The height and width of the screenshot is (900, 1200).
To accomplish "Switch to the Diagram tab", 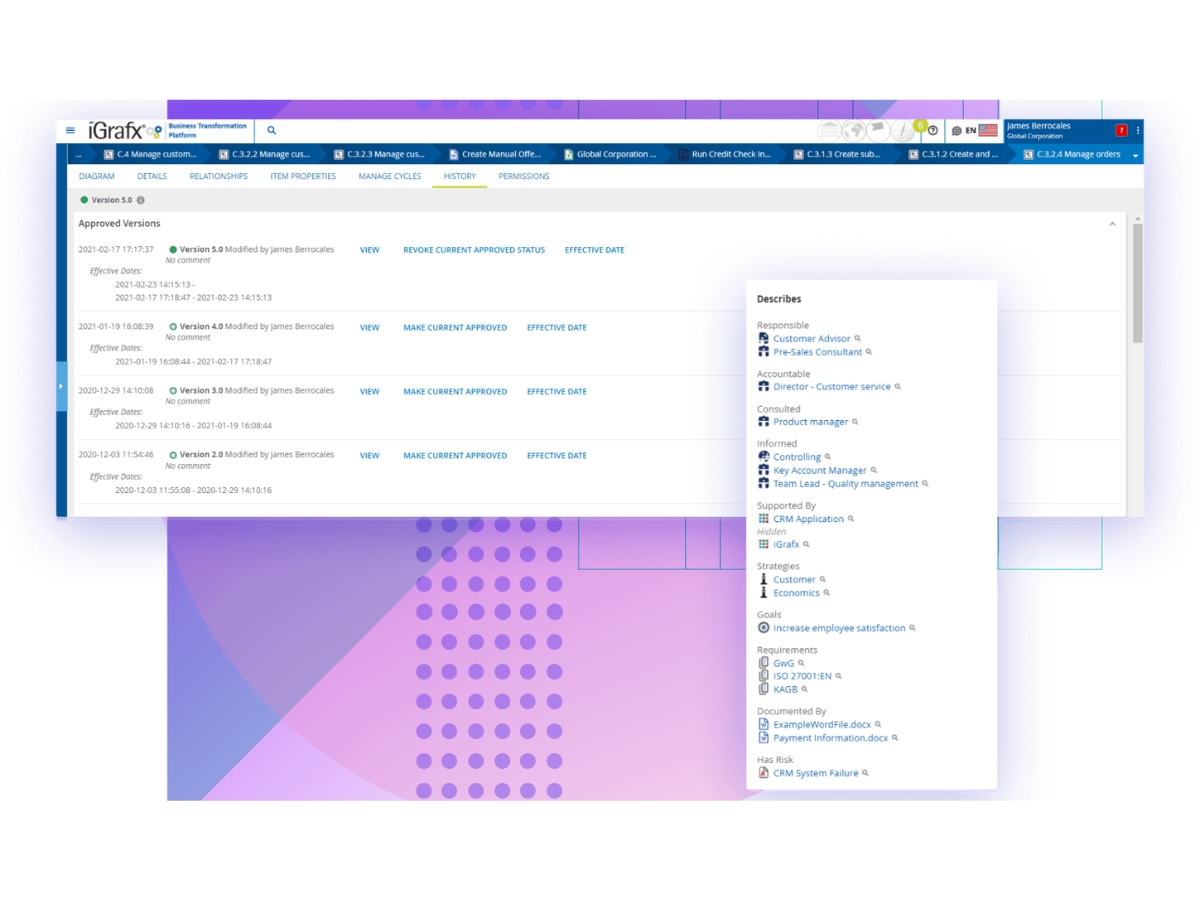I will coord(97,176).
